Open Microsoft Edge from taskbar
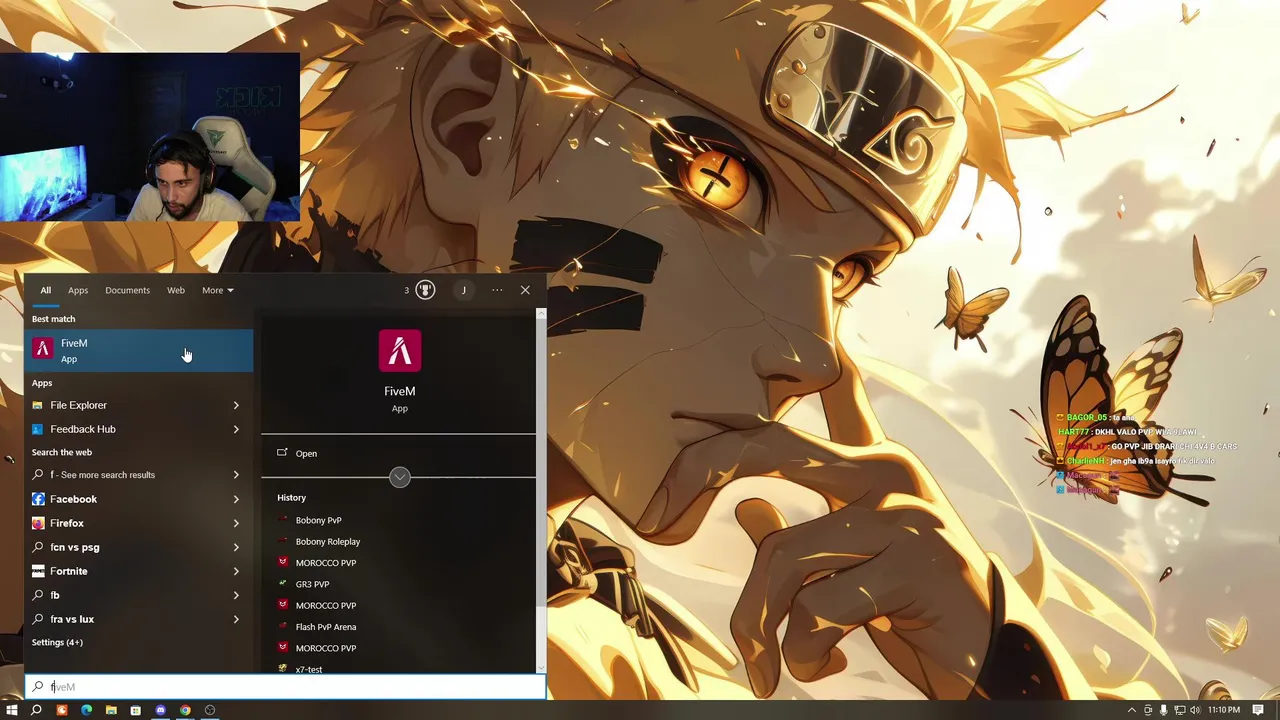This screenshot has width=1280, height=720. coord(86,710)
